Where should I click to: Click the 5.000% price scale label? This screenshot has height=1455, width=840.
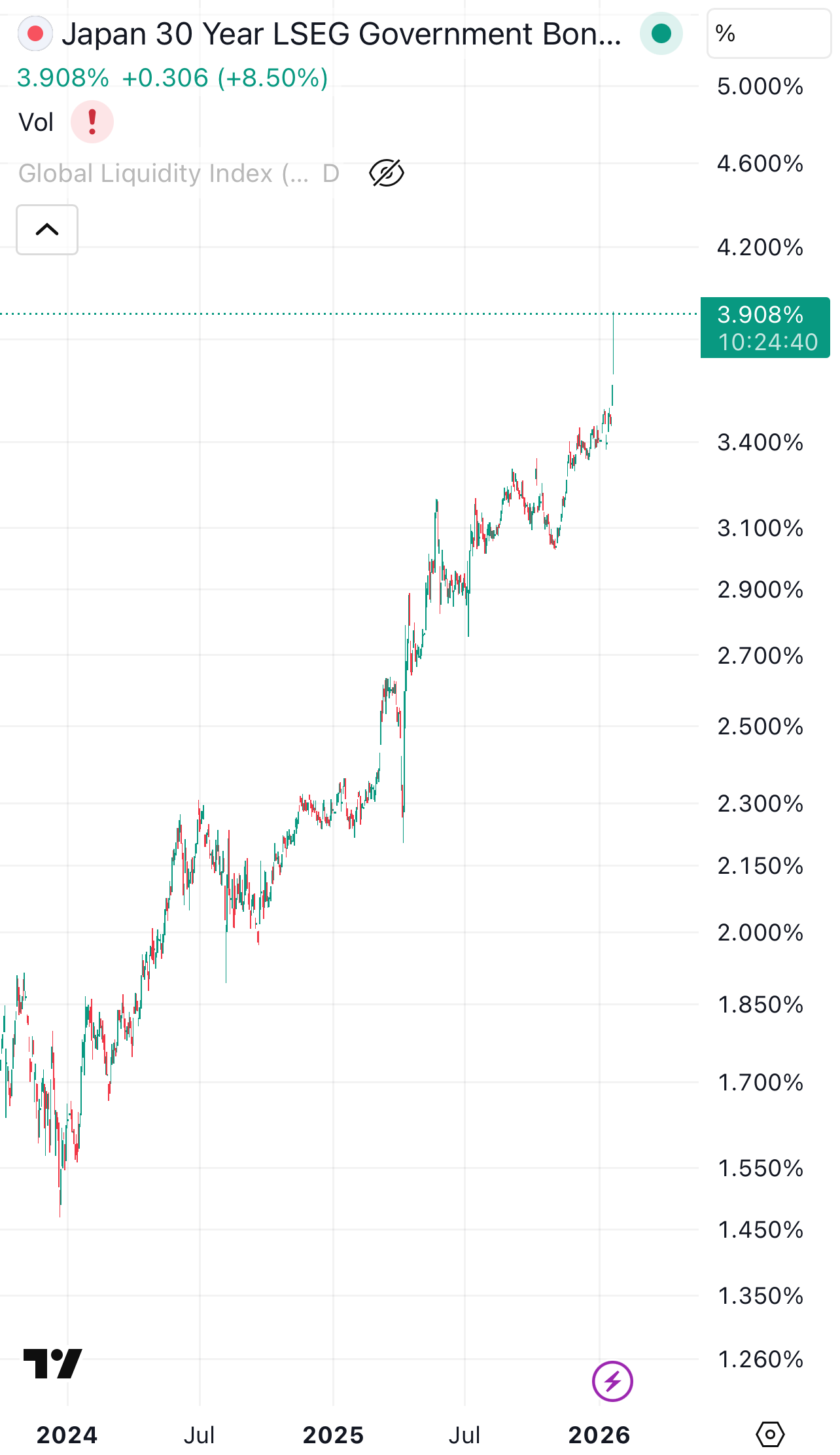[760, 86]
